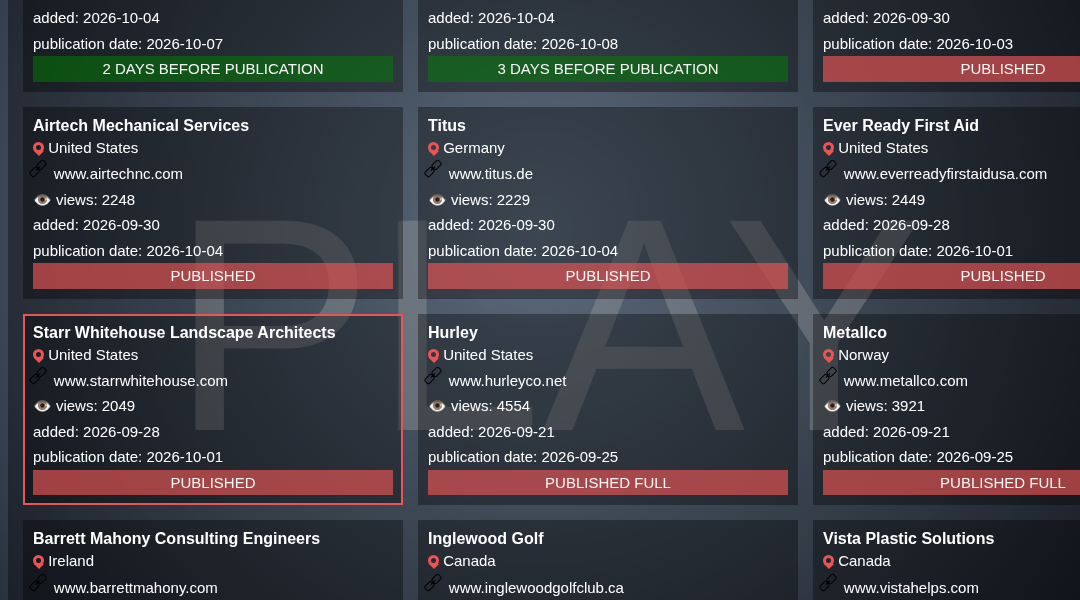1080x600 pixels.
Task: Select the Starr Whitehouse Landscape Architects title
Action: (x=184, y=333)
